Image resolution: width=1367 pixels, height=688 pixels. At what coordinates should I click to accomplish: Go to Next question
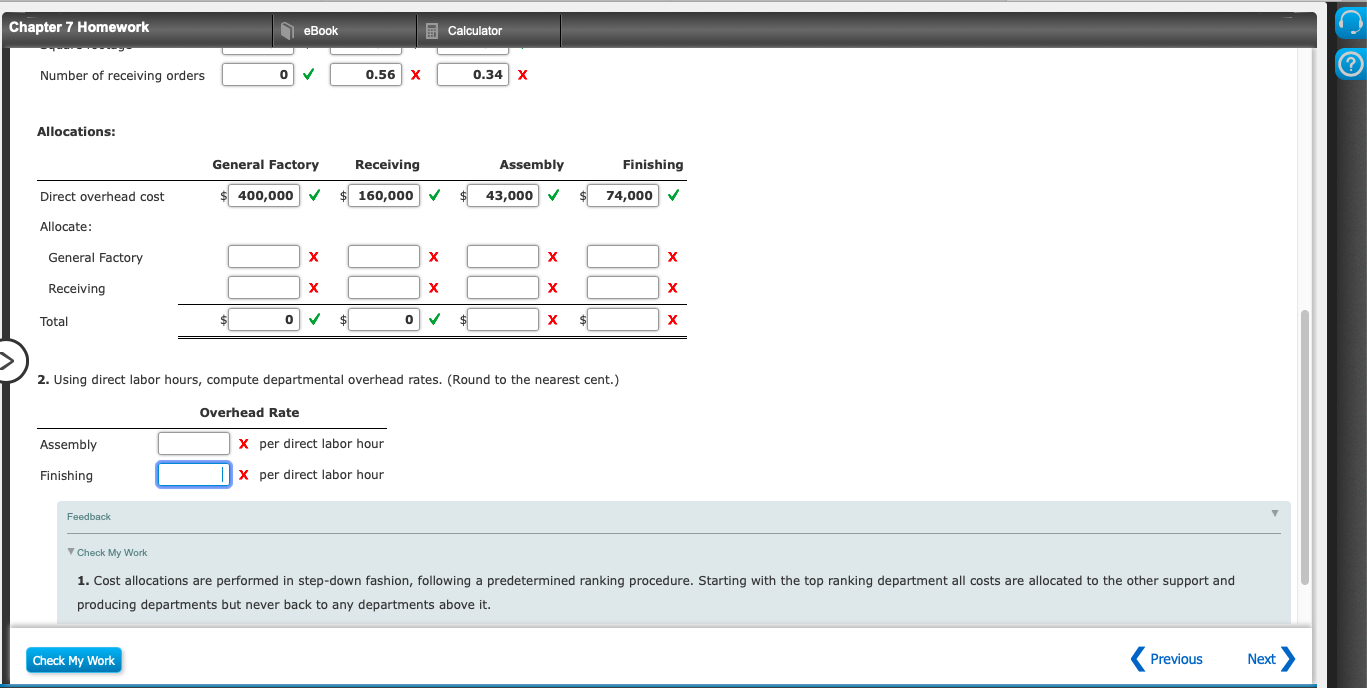(x=1271, y=659)
